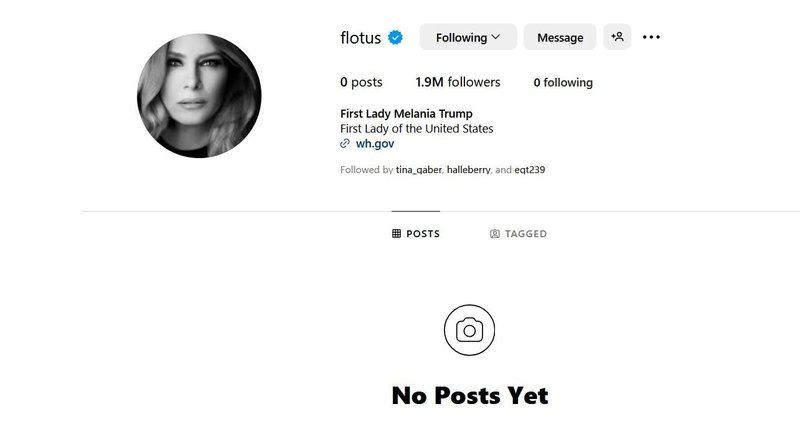Switch to the TAGGED tab
Image resolution: width=800 pixels, height=437 pixels.
[x=518, y=234]
